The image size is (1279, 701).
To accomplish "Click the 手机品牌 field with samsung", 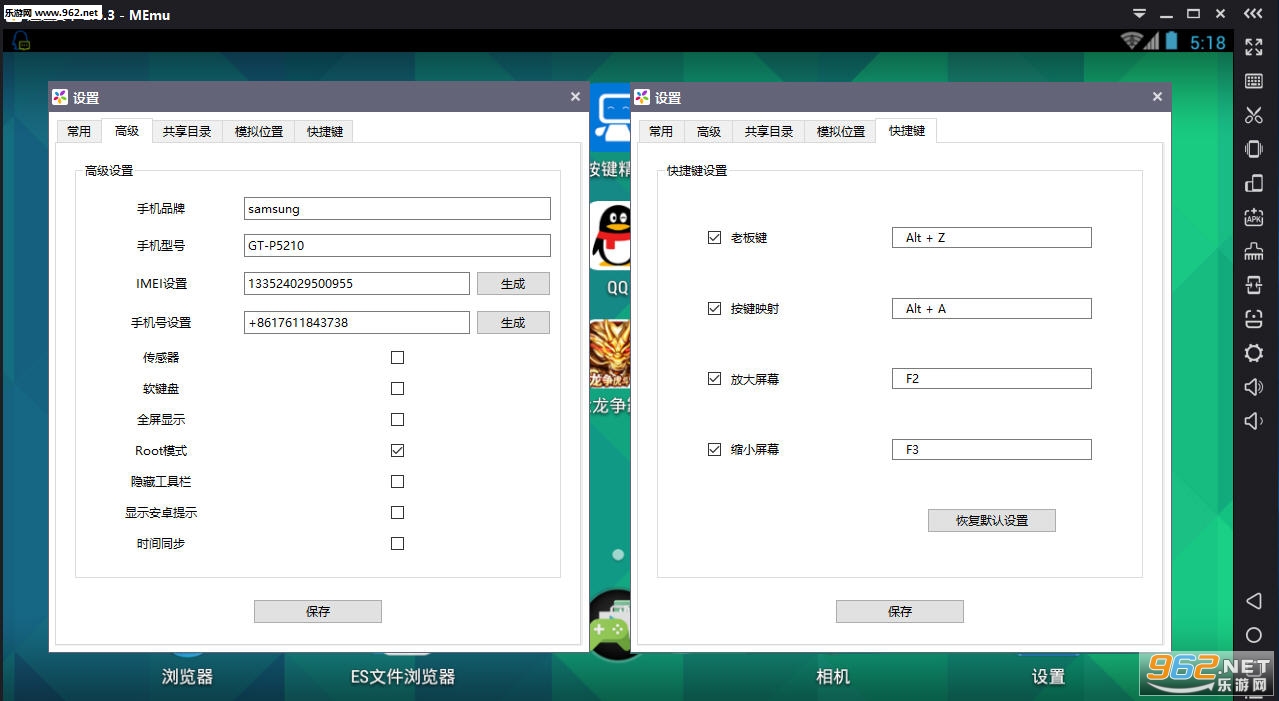I will pos(397,208).
